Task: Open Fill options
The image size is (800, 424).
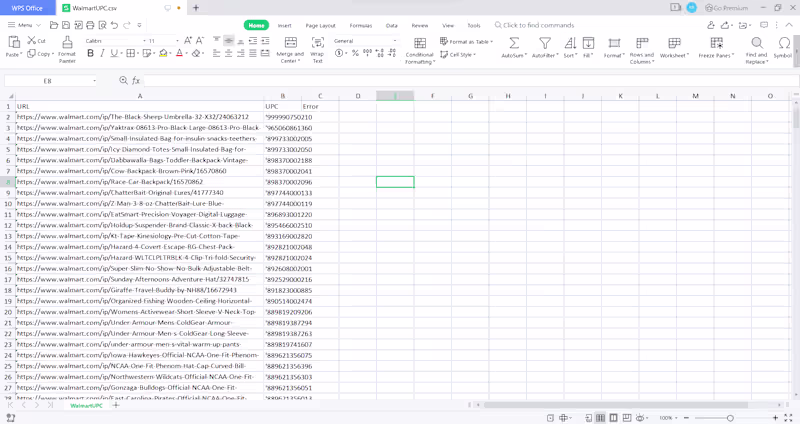Action: click(x=588, y=47)
